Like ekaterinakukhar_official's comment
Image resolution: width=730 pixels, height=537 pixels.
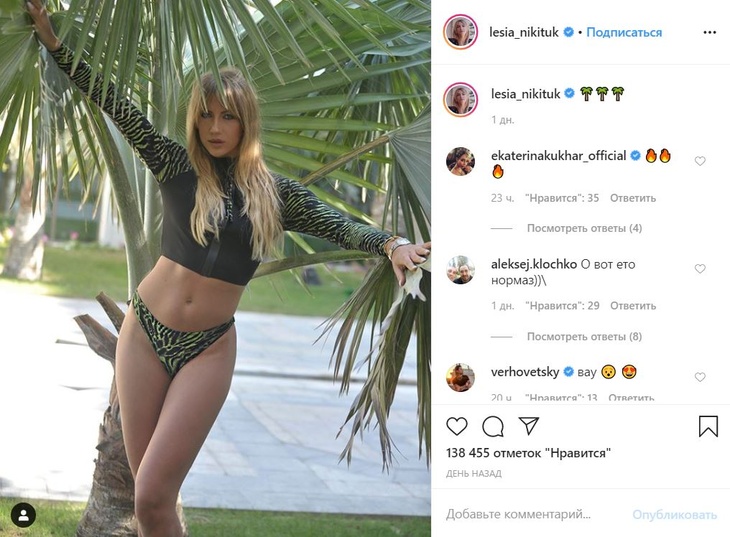point(700,161)
